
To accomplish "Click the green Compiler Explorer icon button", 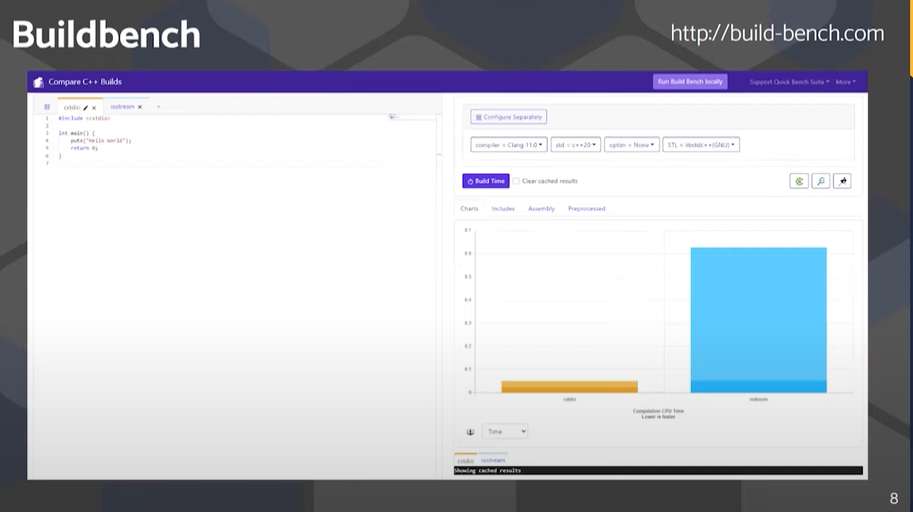I will 799,181.
